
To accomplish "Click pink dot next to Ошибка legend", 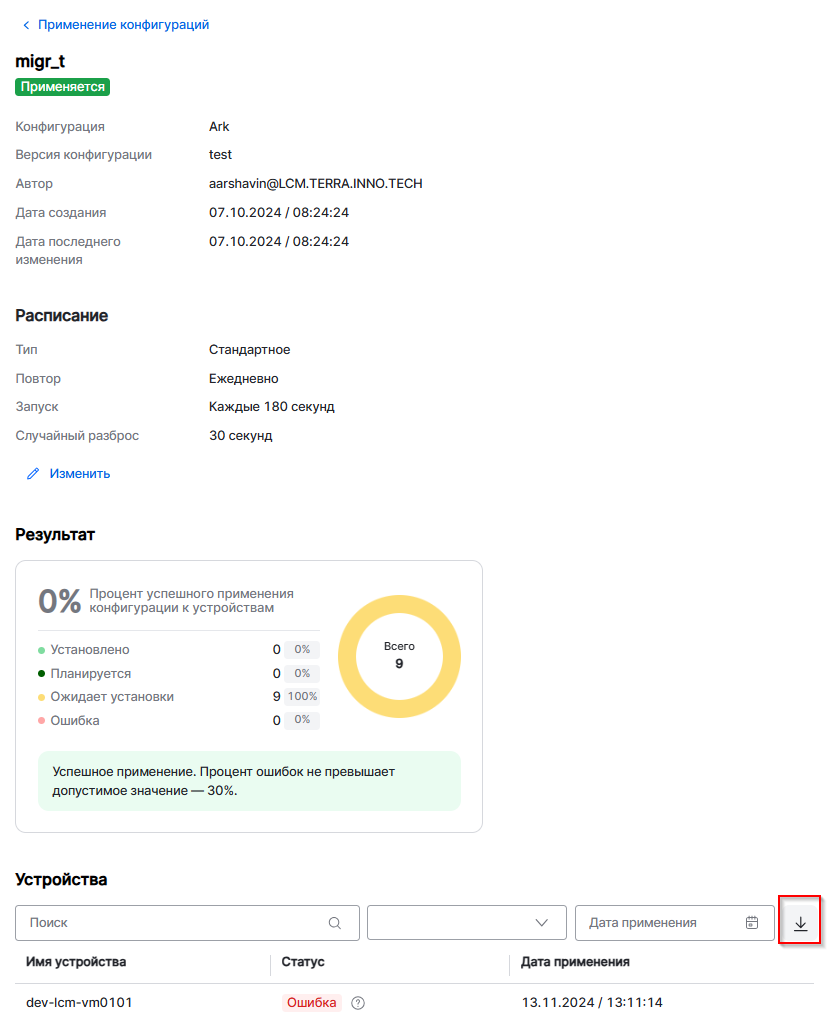I will click(41, 721).
